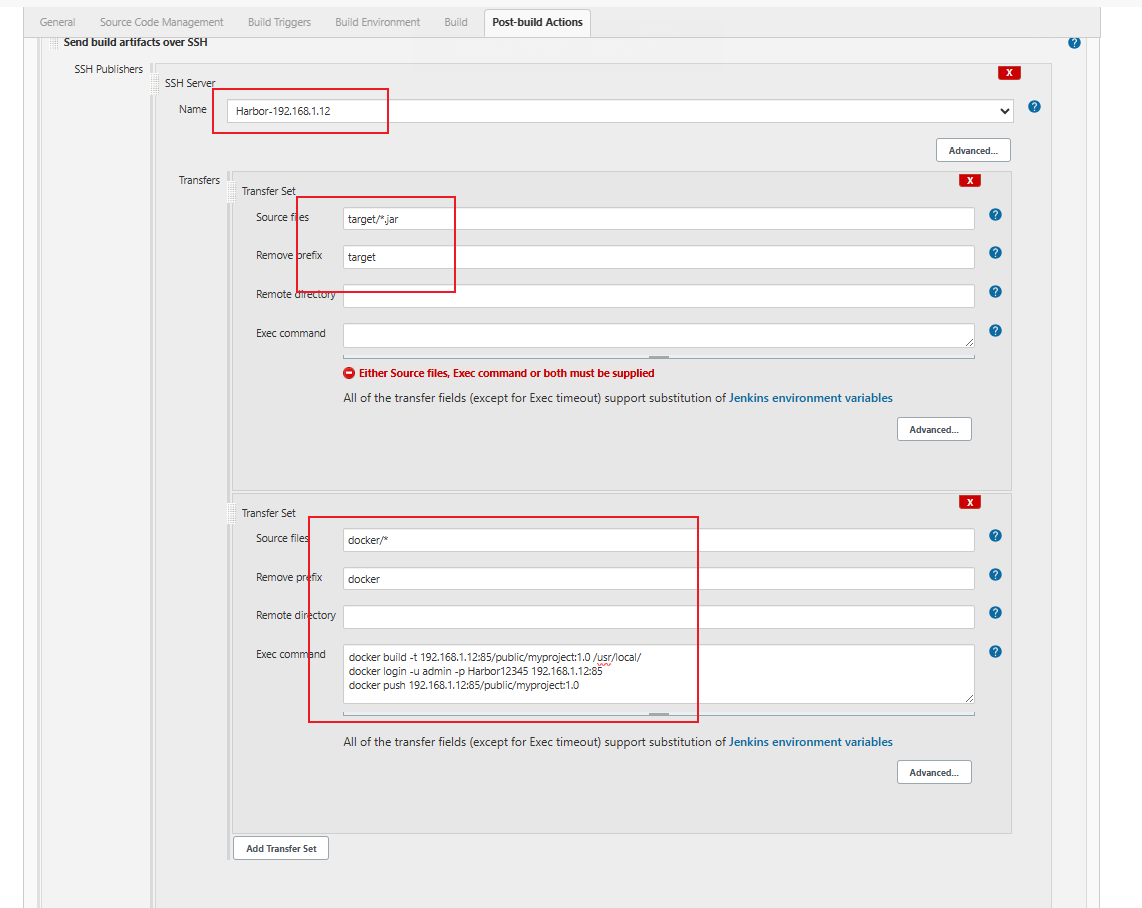This screenshot has height=908, width=1142.
Task: Open help for first Transfer Set Exec command
Action: [x=995, y=331]
